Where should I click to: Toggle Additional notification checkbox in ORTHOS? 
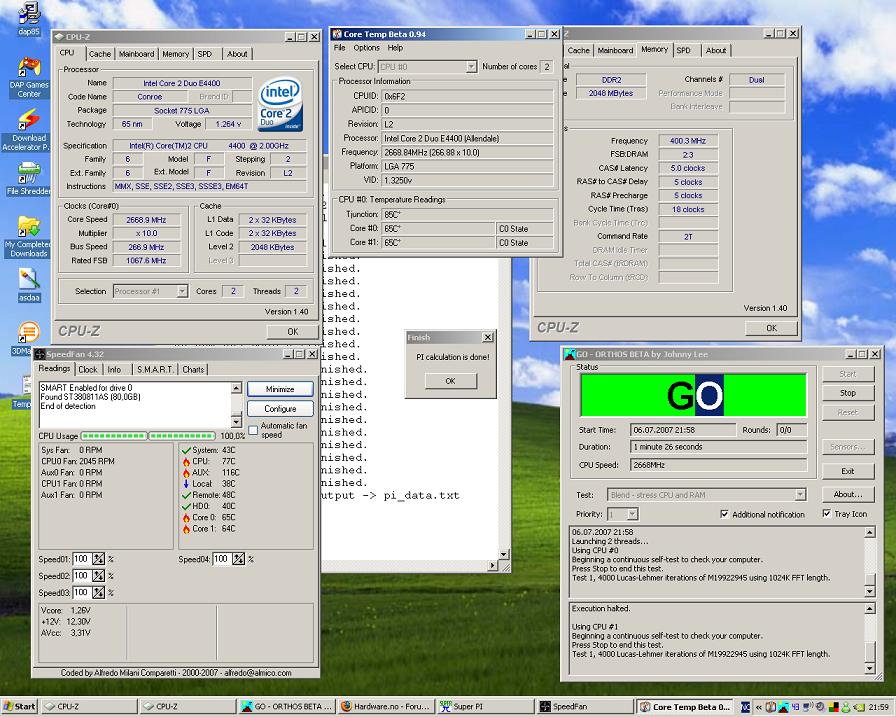[x=724, y=514]
